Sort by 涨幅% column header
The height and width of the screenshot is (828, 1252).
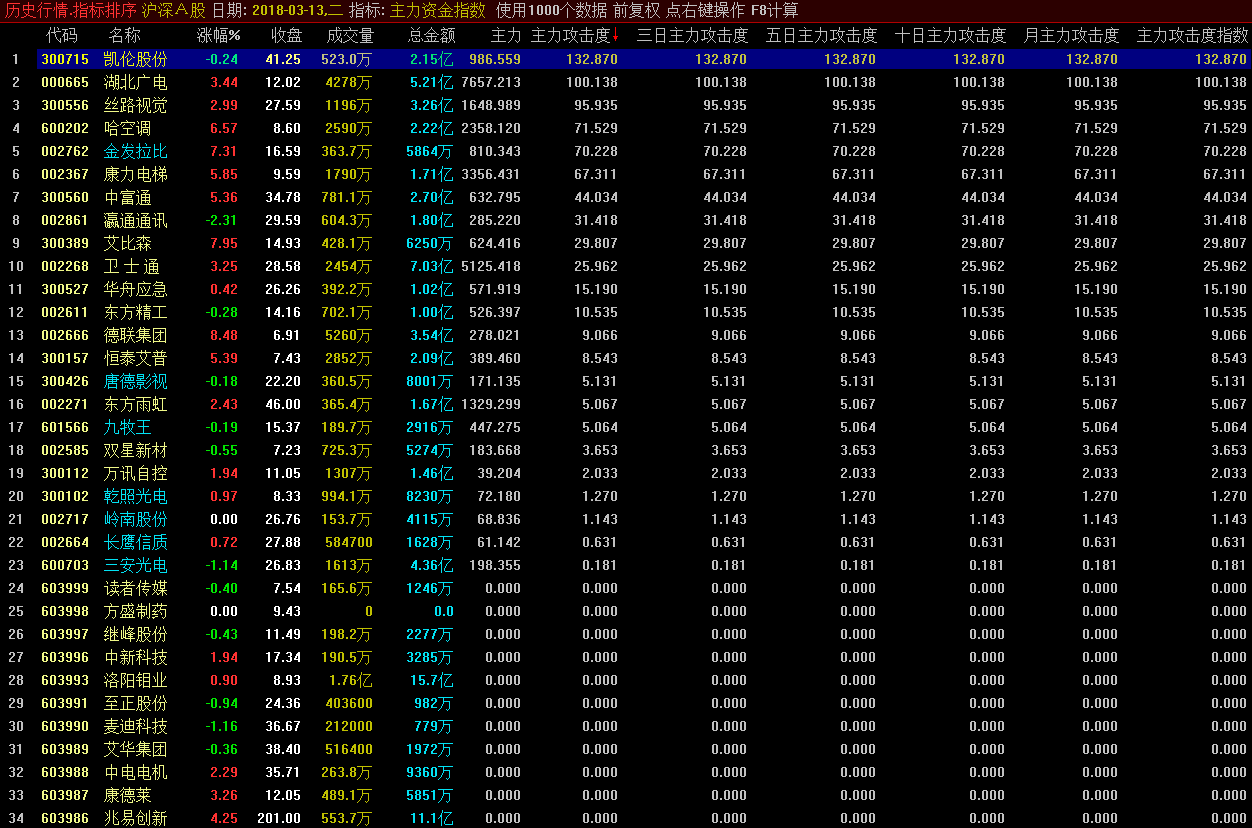[x=219, y=36]
